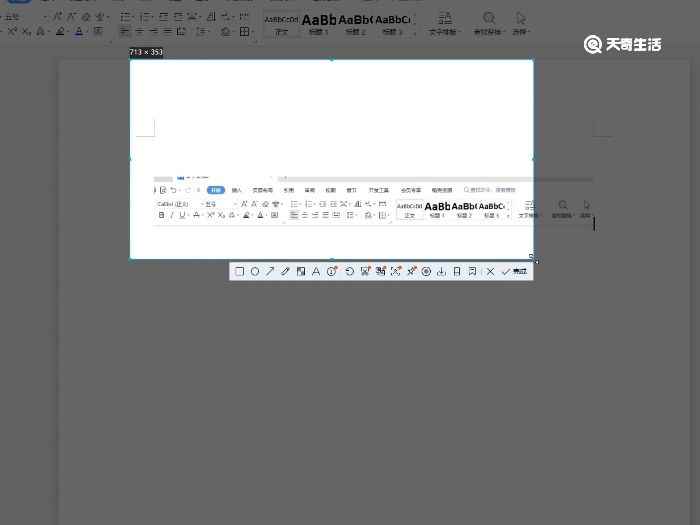
Task: Cancel the screenshot with the X icon
Action: [490, 271]
